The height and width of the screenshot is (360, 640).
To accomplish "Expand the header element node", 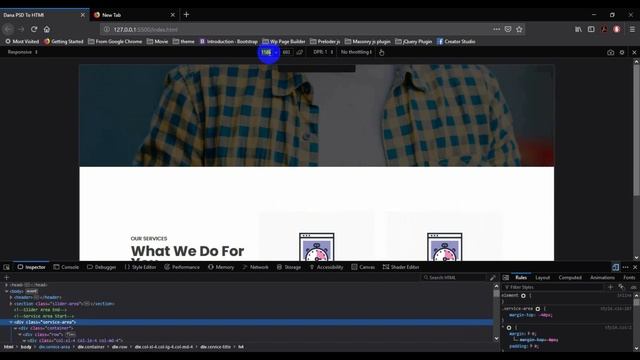I will [x=11, y=298].
